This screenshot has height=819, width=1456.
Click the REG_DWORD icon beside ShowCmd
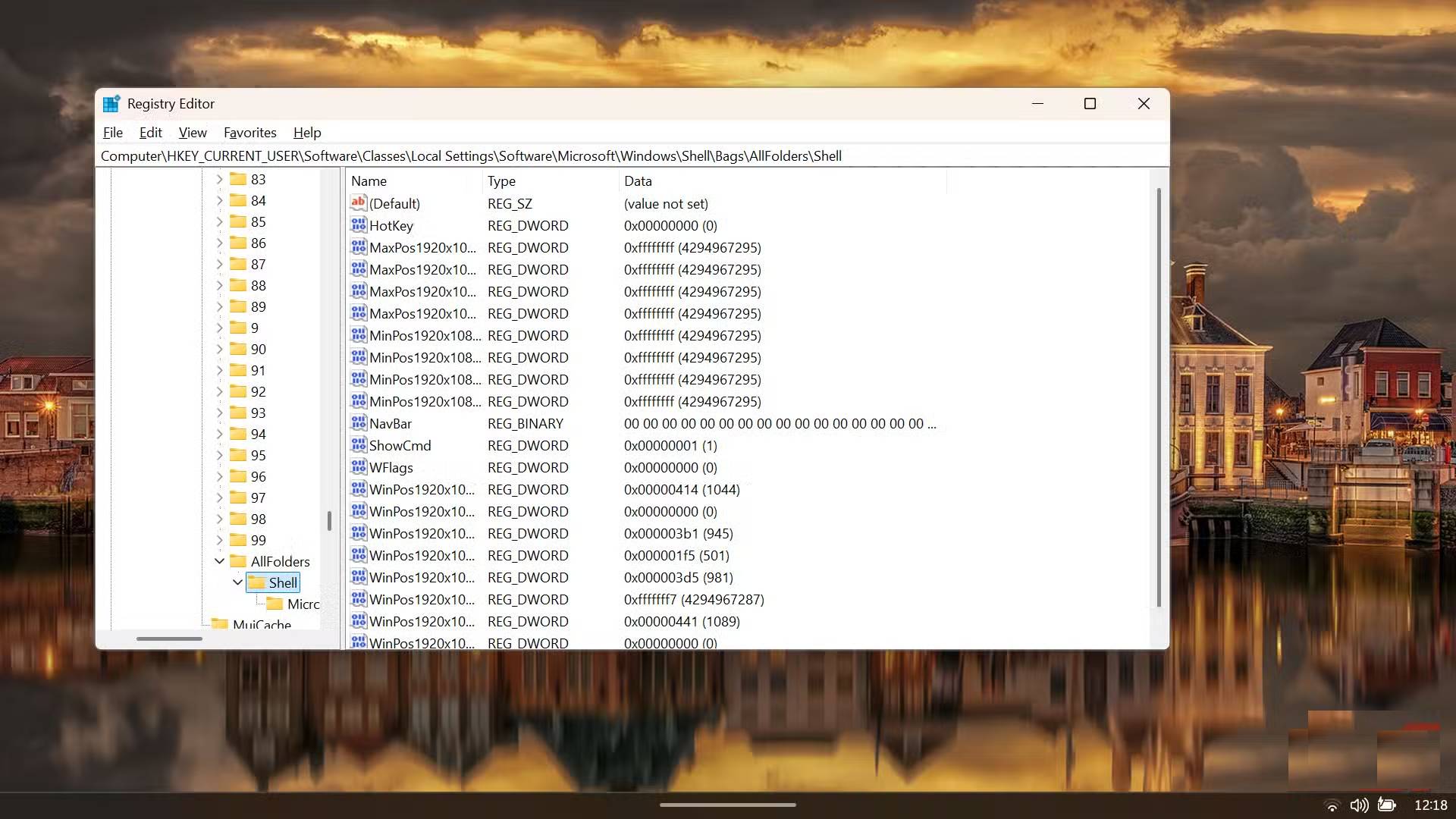click(358, 445)
